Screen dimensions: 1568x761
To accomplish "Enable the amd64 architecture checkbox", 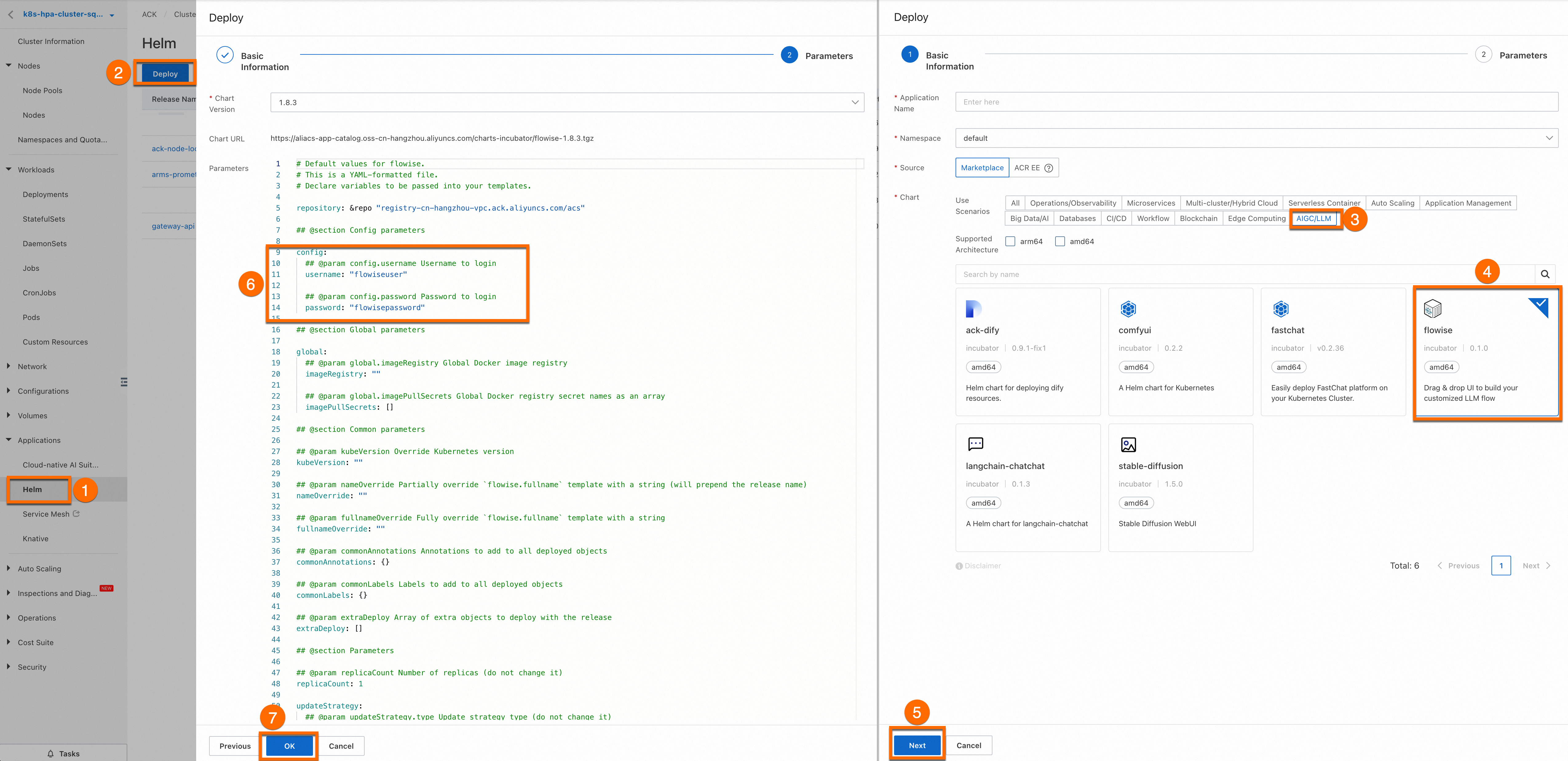I will click(1060, 242).
